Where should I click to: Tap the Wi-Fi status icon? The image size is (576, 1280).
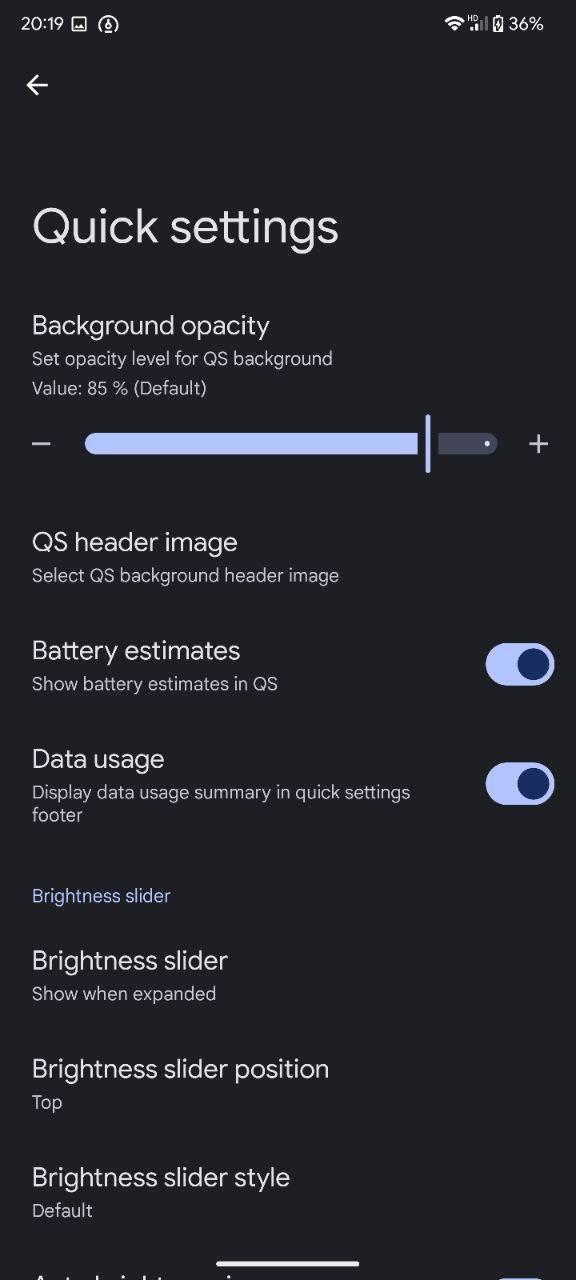[454, 23]
